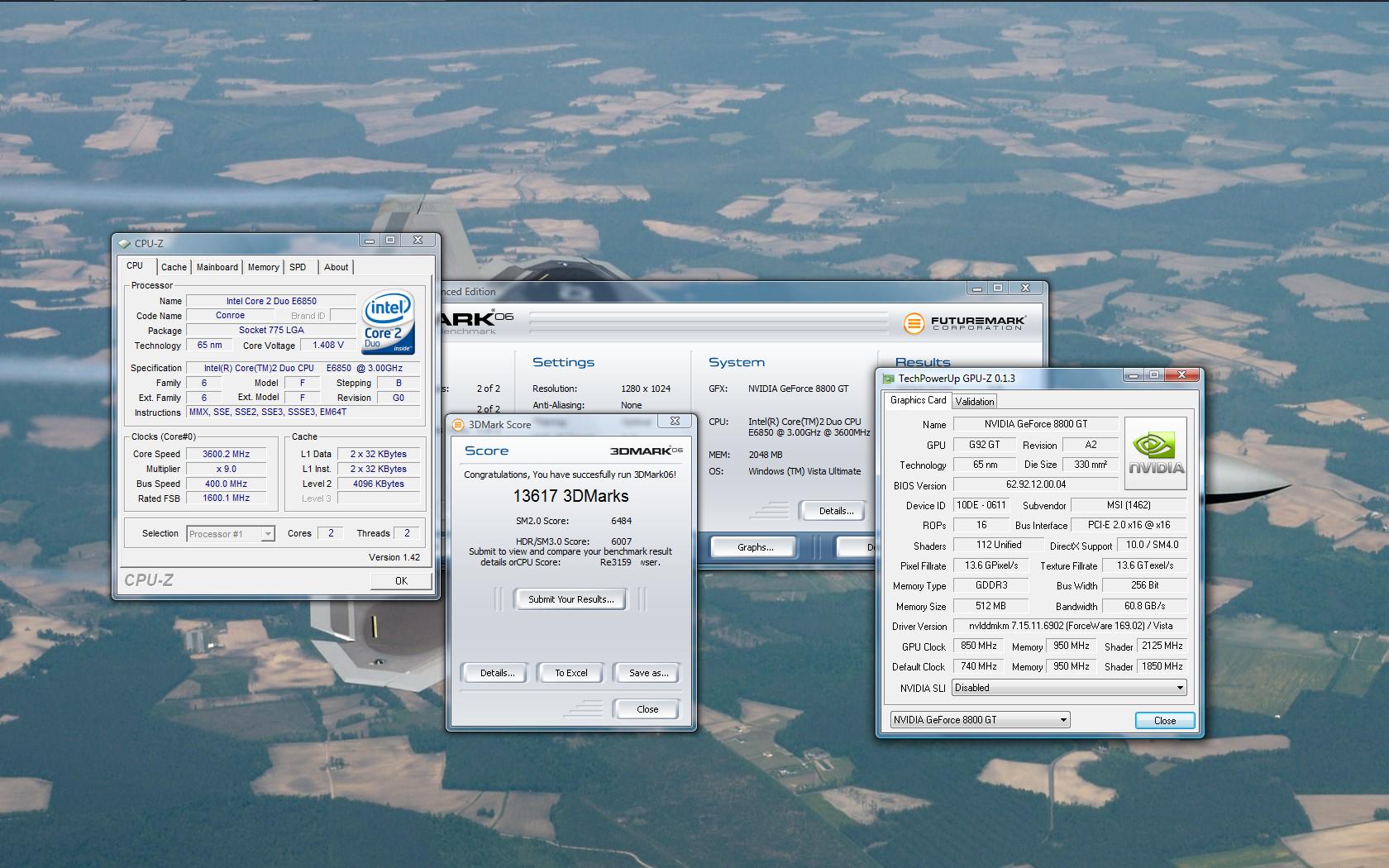Open the Processor #1 selection dropdown

pos(231,534)
